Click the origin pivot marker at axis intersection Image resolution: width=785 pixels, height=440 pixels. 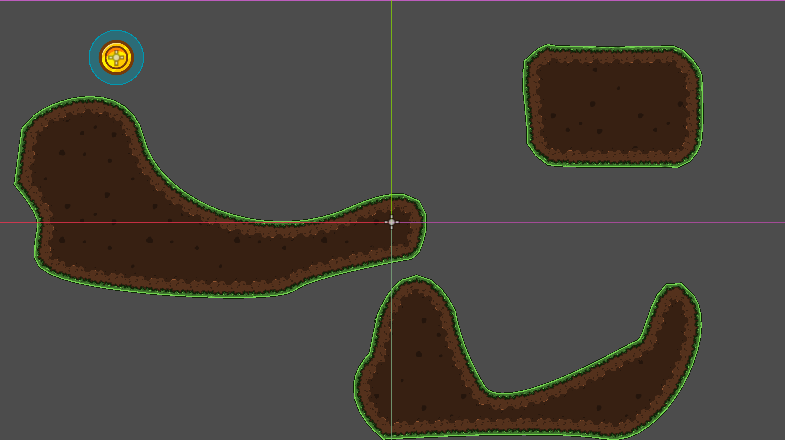tap(391, 222)
